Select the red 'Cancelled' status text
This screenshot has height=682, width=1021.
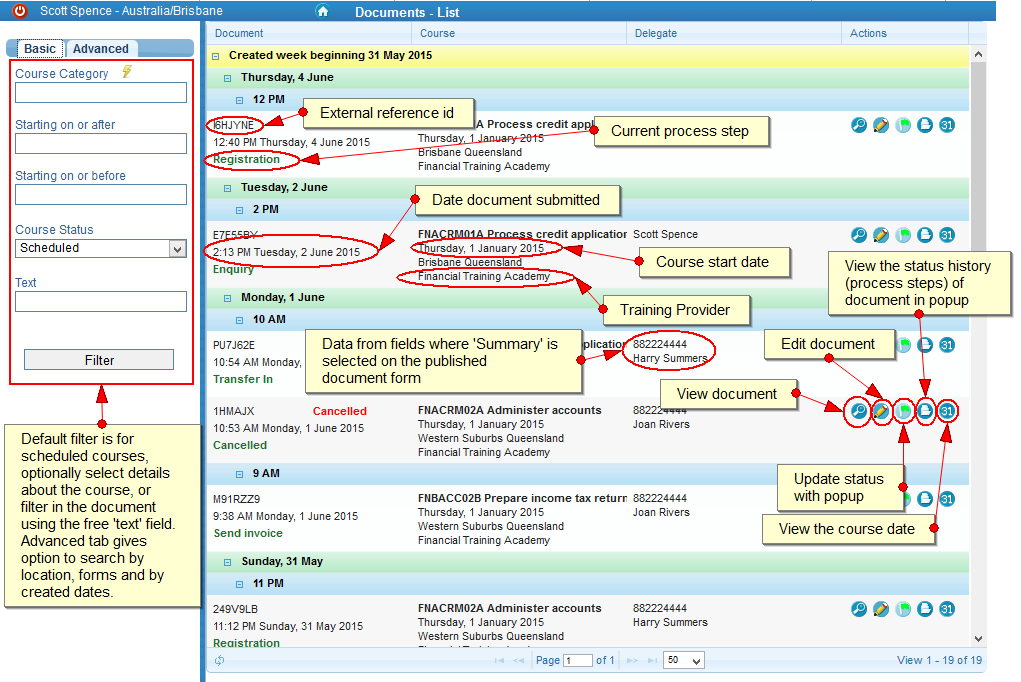339,411
